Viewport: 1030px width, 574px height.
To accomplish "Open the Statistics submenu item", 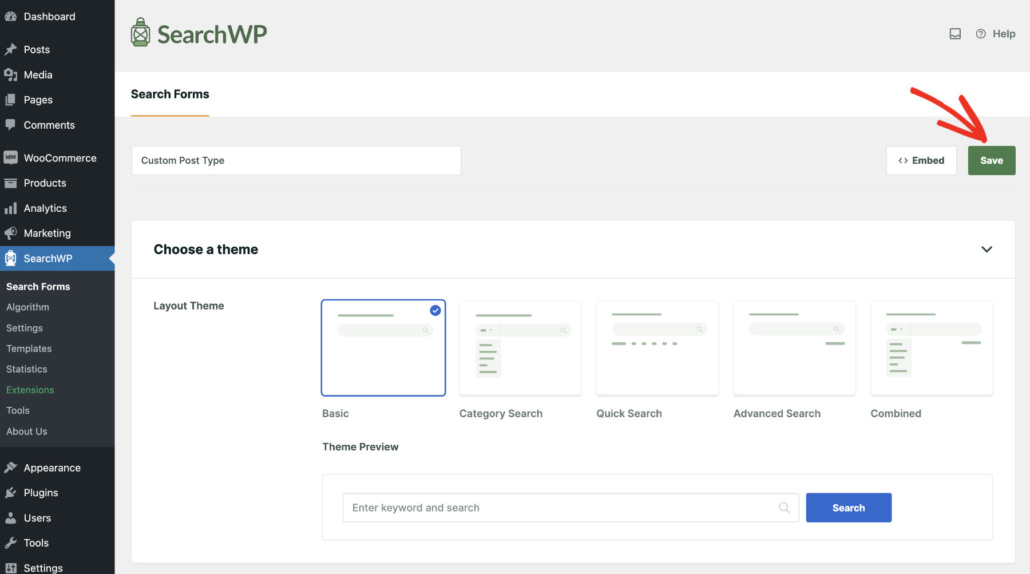I will click(x=26, y=369).
